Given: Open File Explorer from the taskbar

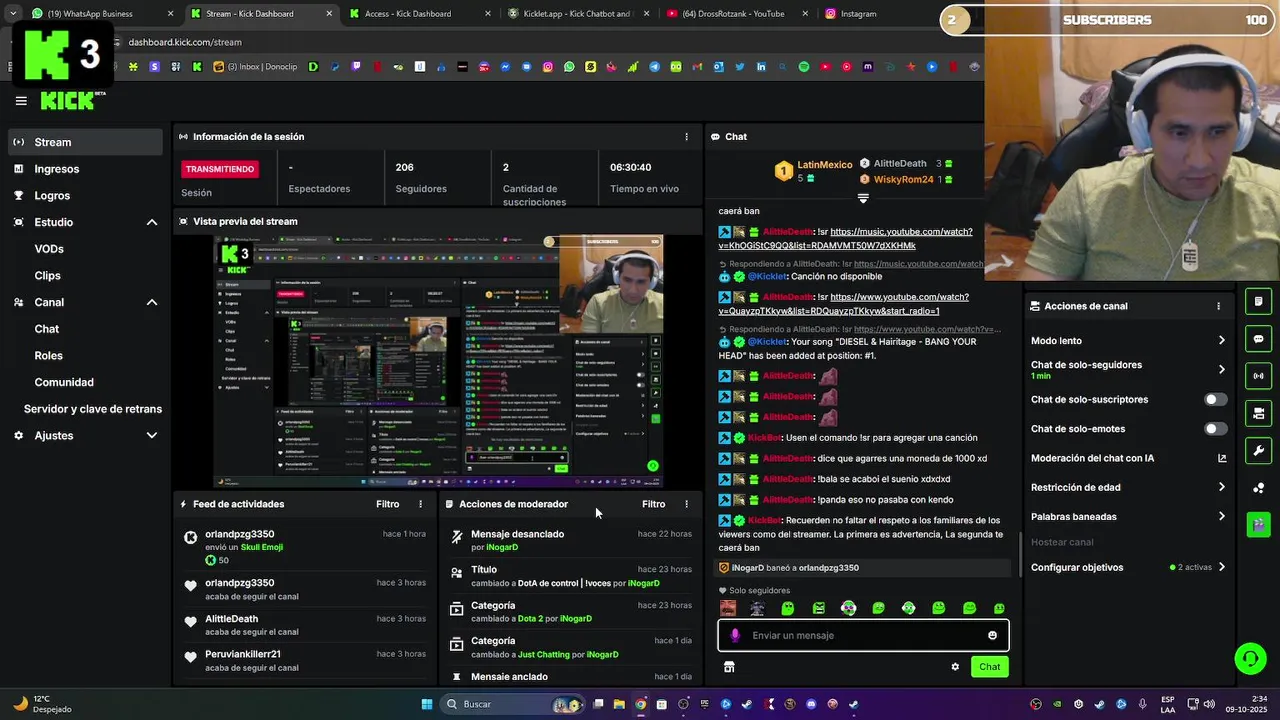Looking at the screenshot, I should click(x=620, y=704).
